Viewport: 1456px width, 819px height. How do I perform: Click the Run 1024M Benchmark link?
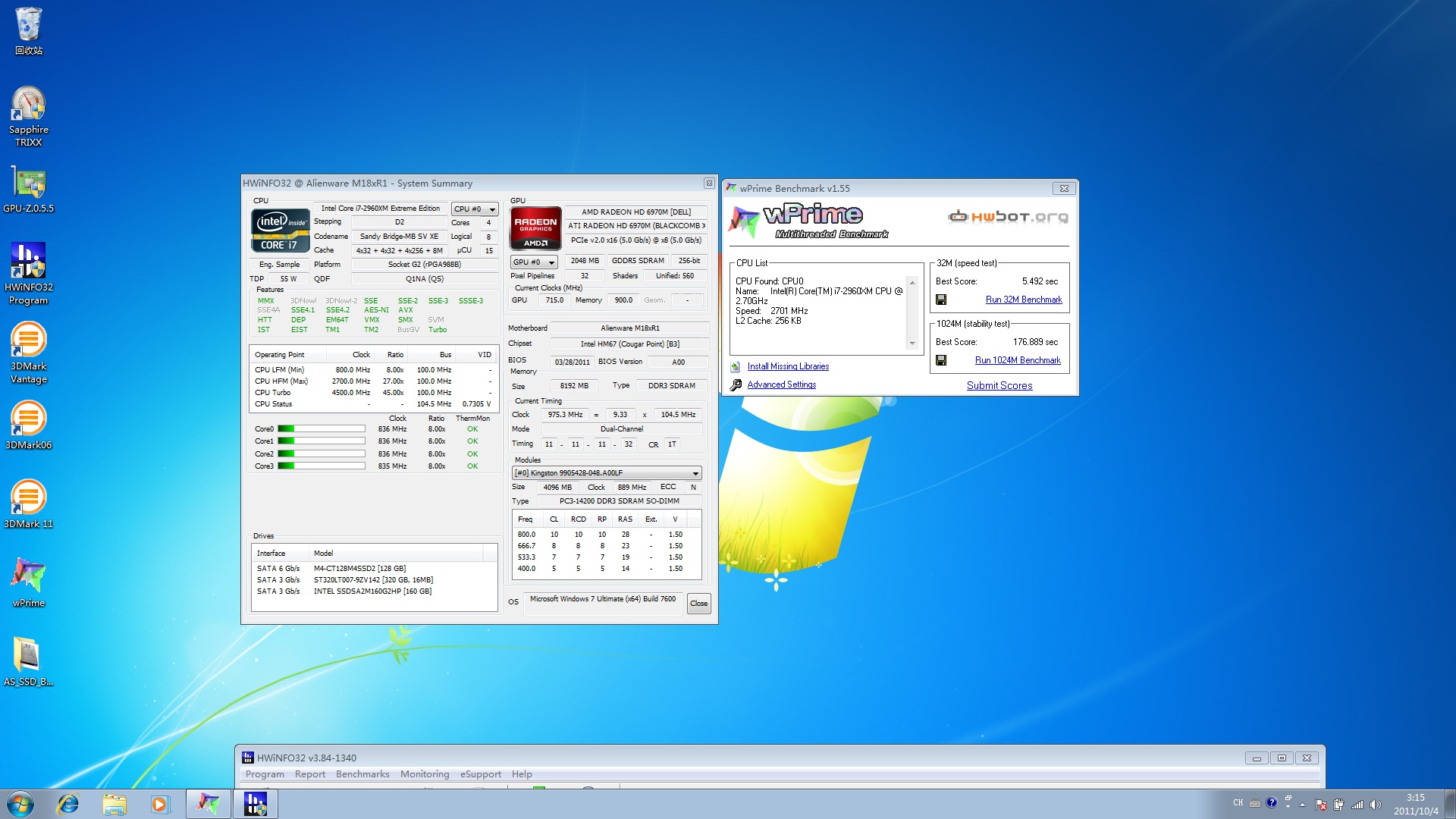[1018, 360]
